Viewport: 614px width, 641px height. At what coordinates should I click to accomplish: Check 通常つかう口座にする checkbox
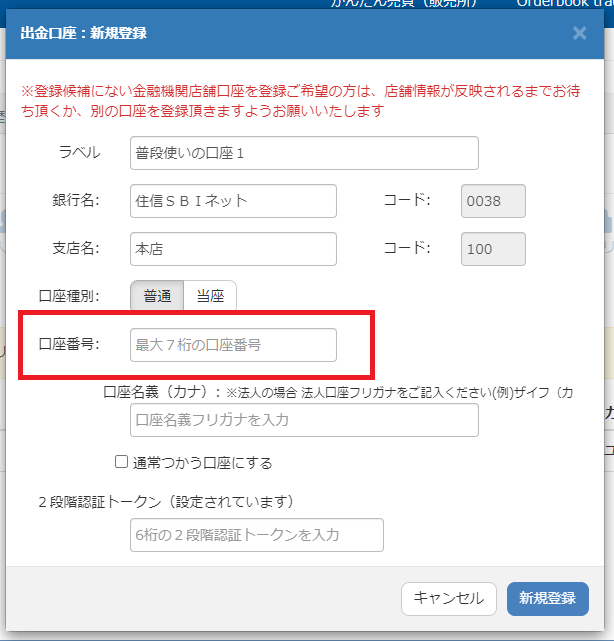[x=121, y=462]
